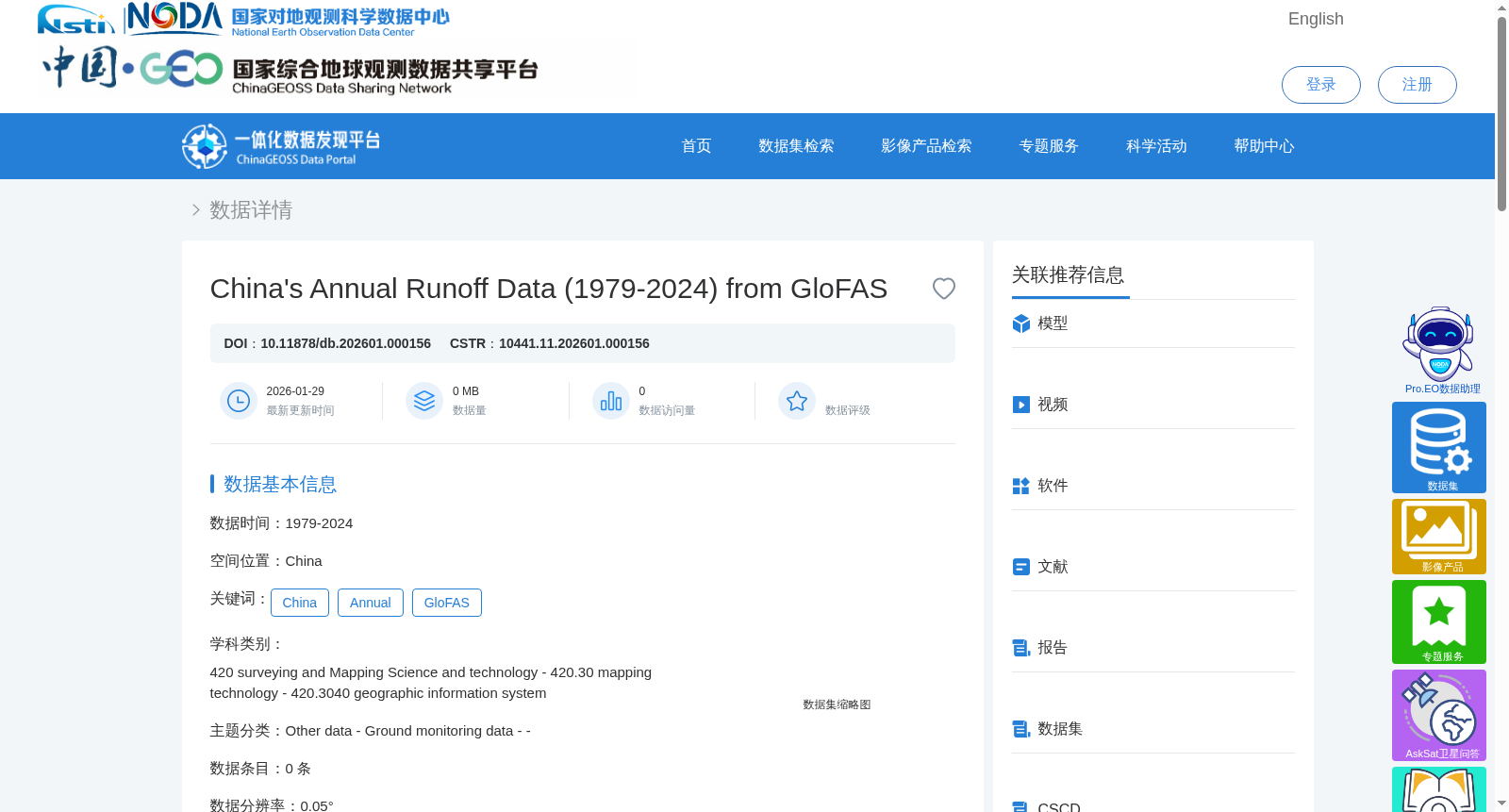Select the GloFAS keyword tag
1509x812 pixels.
click(x=447, y=603)
